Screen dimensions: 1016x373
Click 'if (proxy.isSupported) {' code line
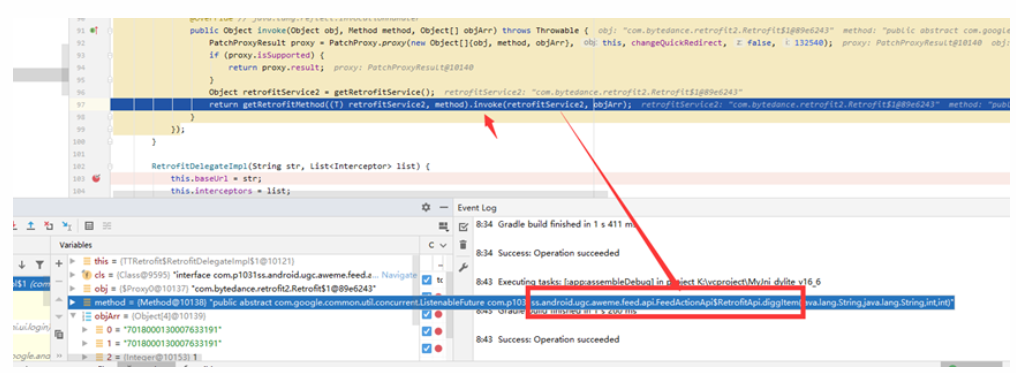(266, 55)
